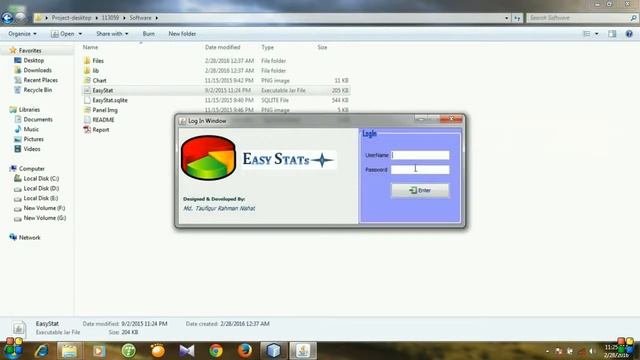Click the Username input field
Screen dimensions: 640x360
420,155
